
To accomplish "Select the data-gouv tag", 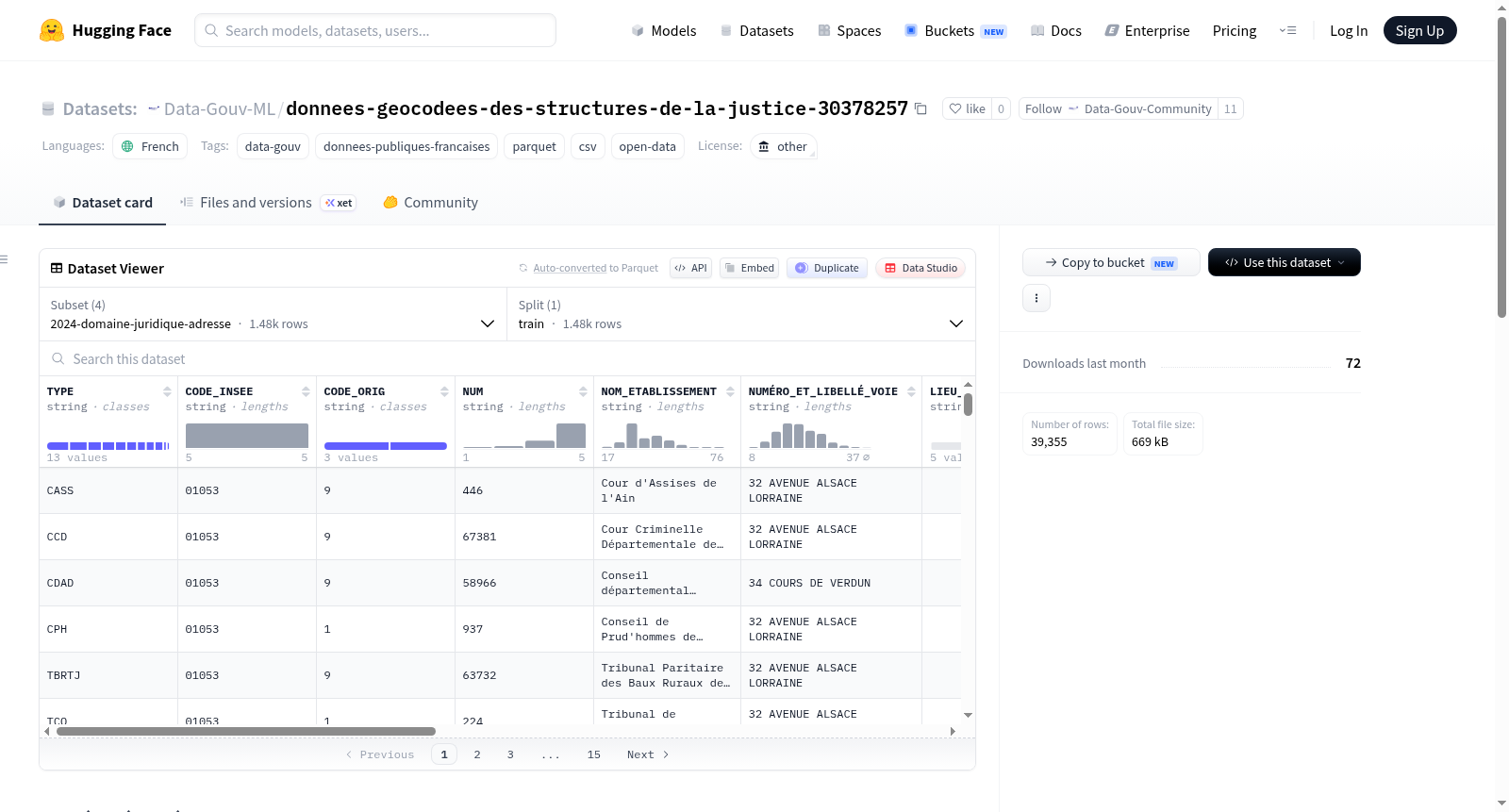I will [x=273, y=146].
